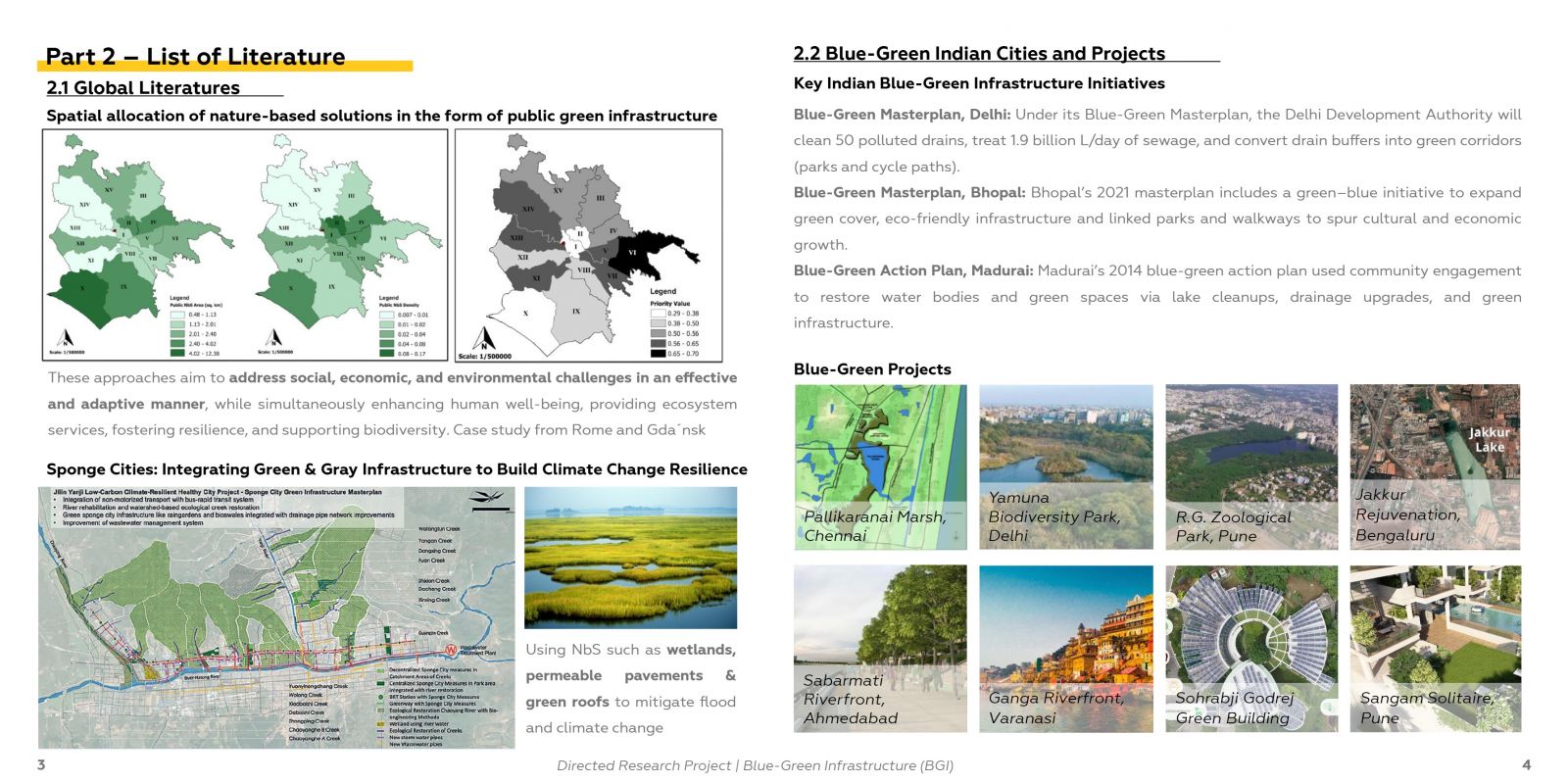Click the 'Priority Value' legend title
The height and width of the screenshot is (783, 1568).
pos(669,304)
